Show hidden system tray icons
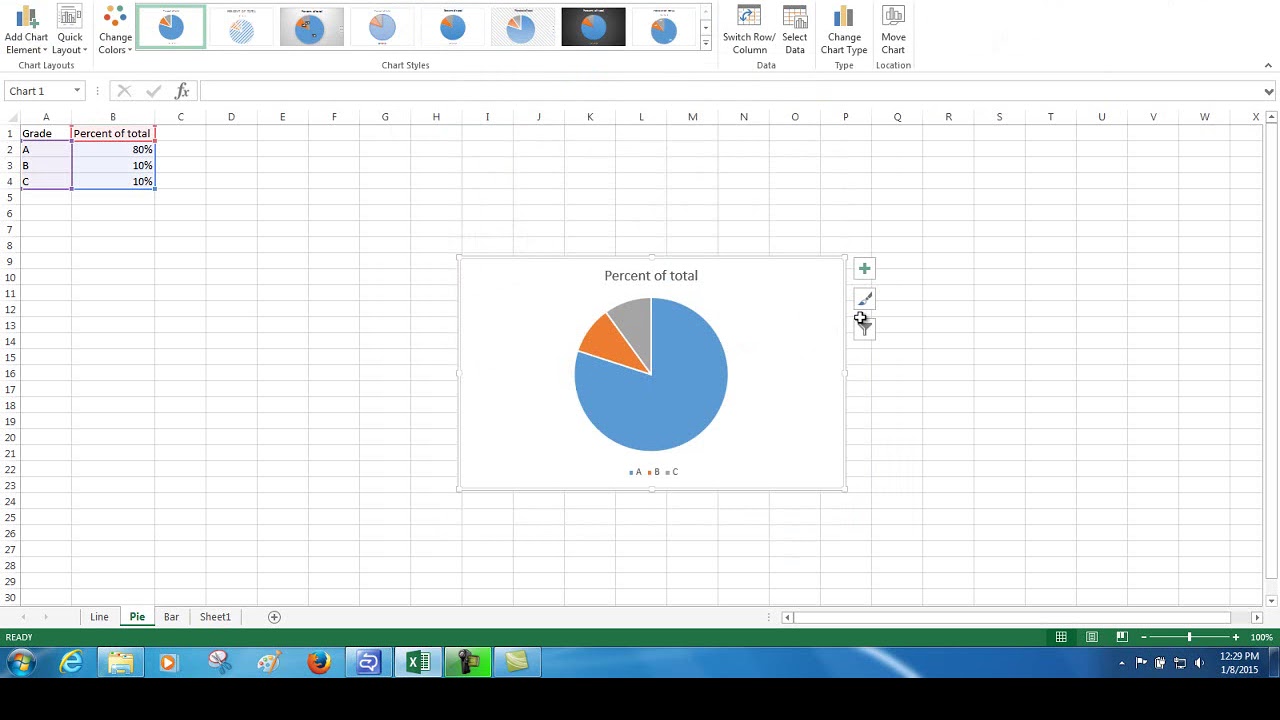Image resolution: width=1280 pixels, height=720 pixels. [1121, 663]
